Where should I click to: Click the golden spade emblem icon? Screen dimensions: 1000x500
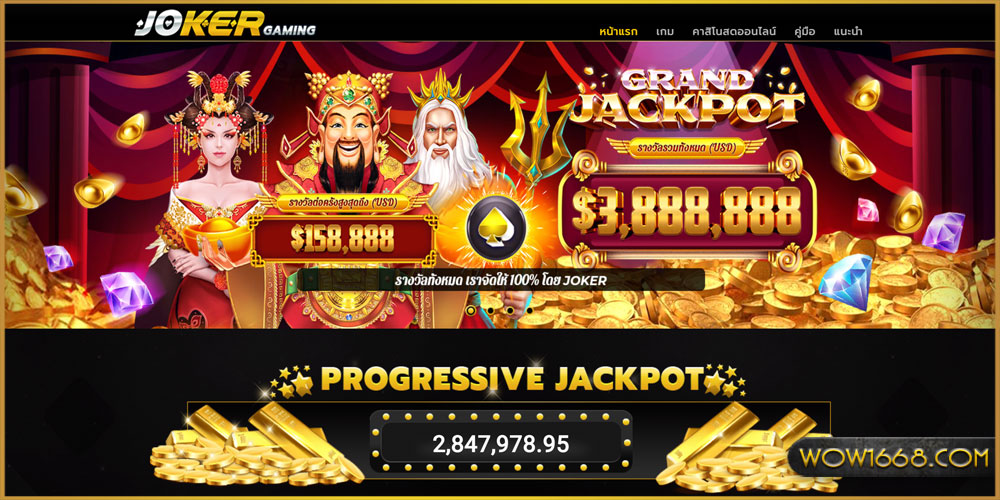coord(496,228)
